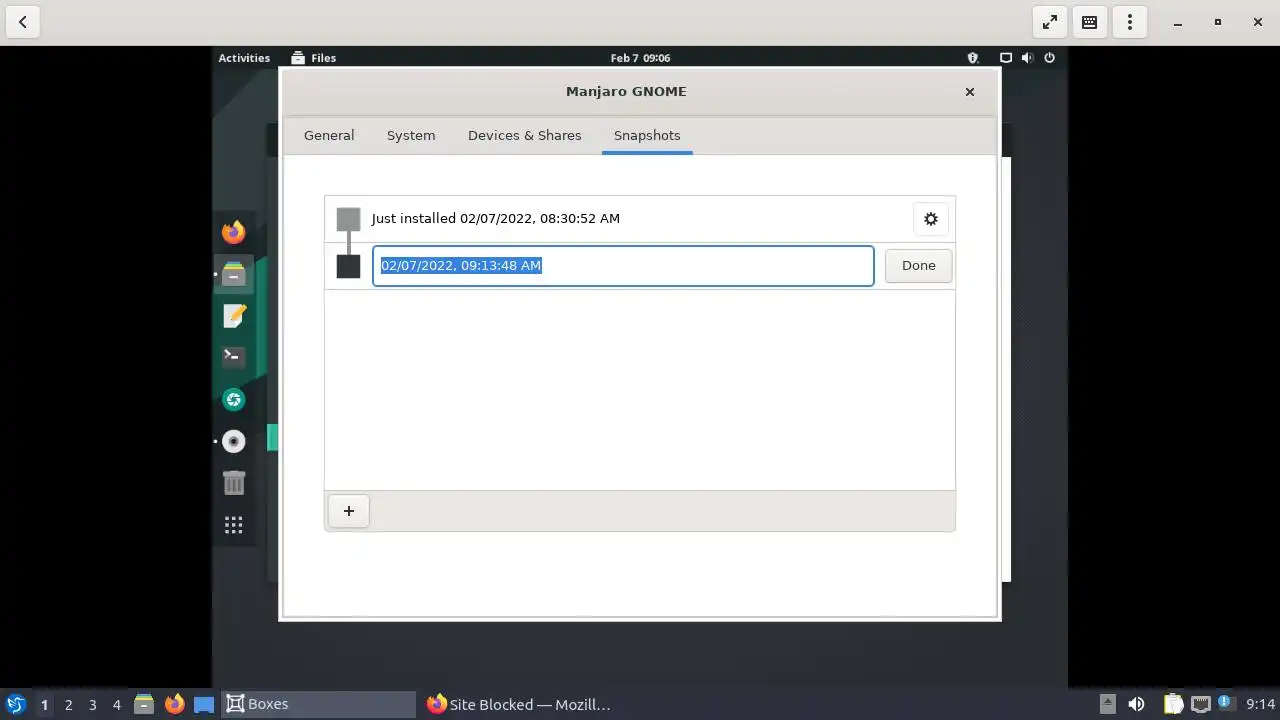1280x720 pixels.
Task: Open the power menu in GNOME top bar
Action: 1049,58
